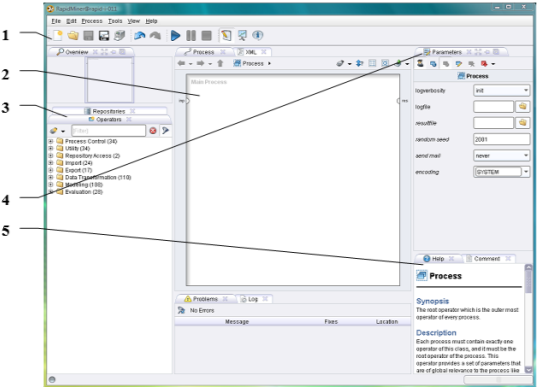Click the Save As toolbar icon
Viewport: 537px width, 388px height.
click(x=104, y=36)
